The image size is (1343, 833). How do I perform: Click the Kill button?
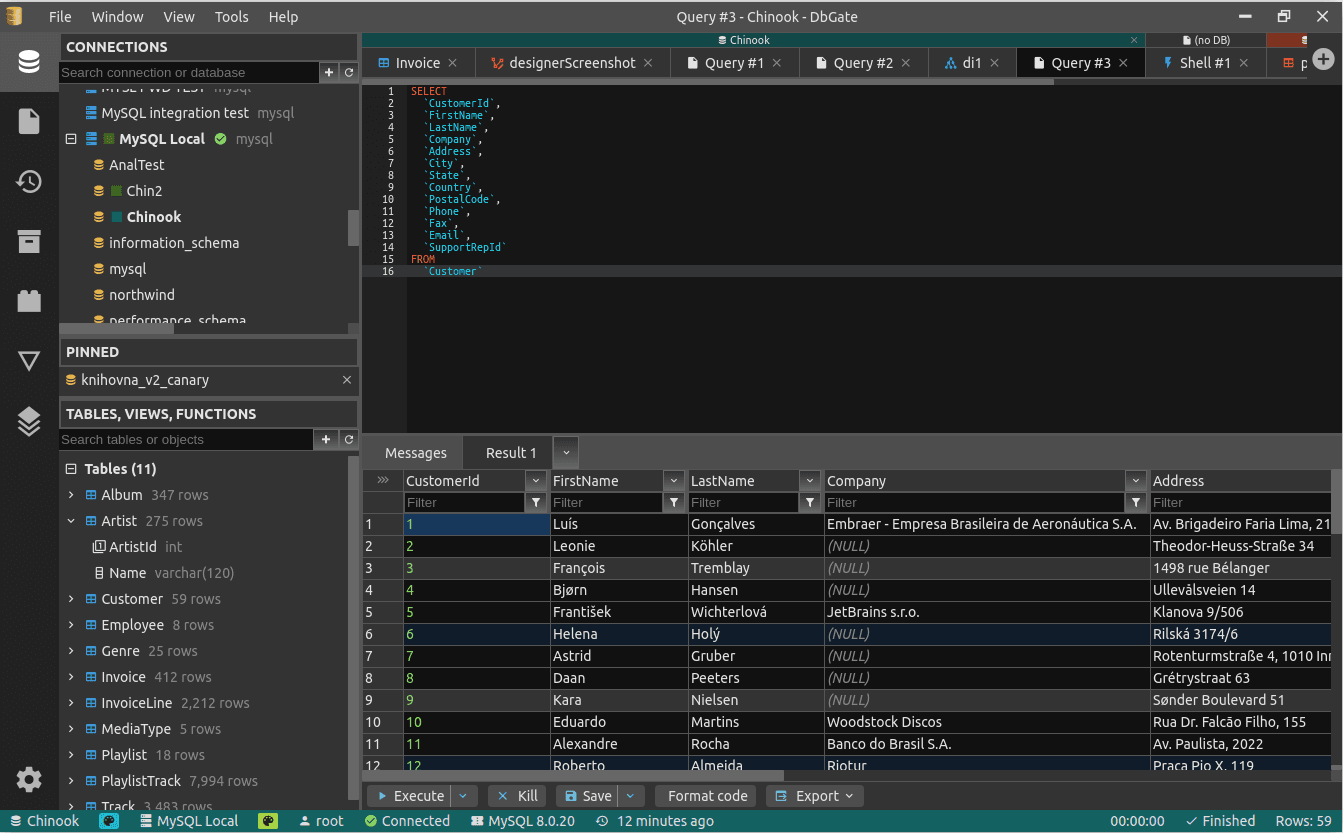point(517,795)
